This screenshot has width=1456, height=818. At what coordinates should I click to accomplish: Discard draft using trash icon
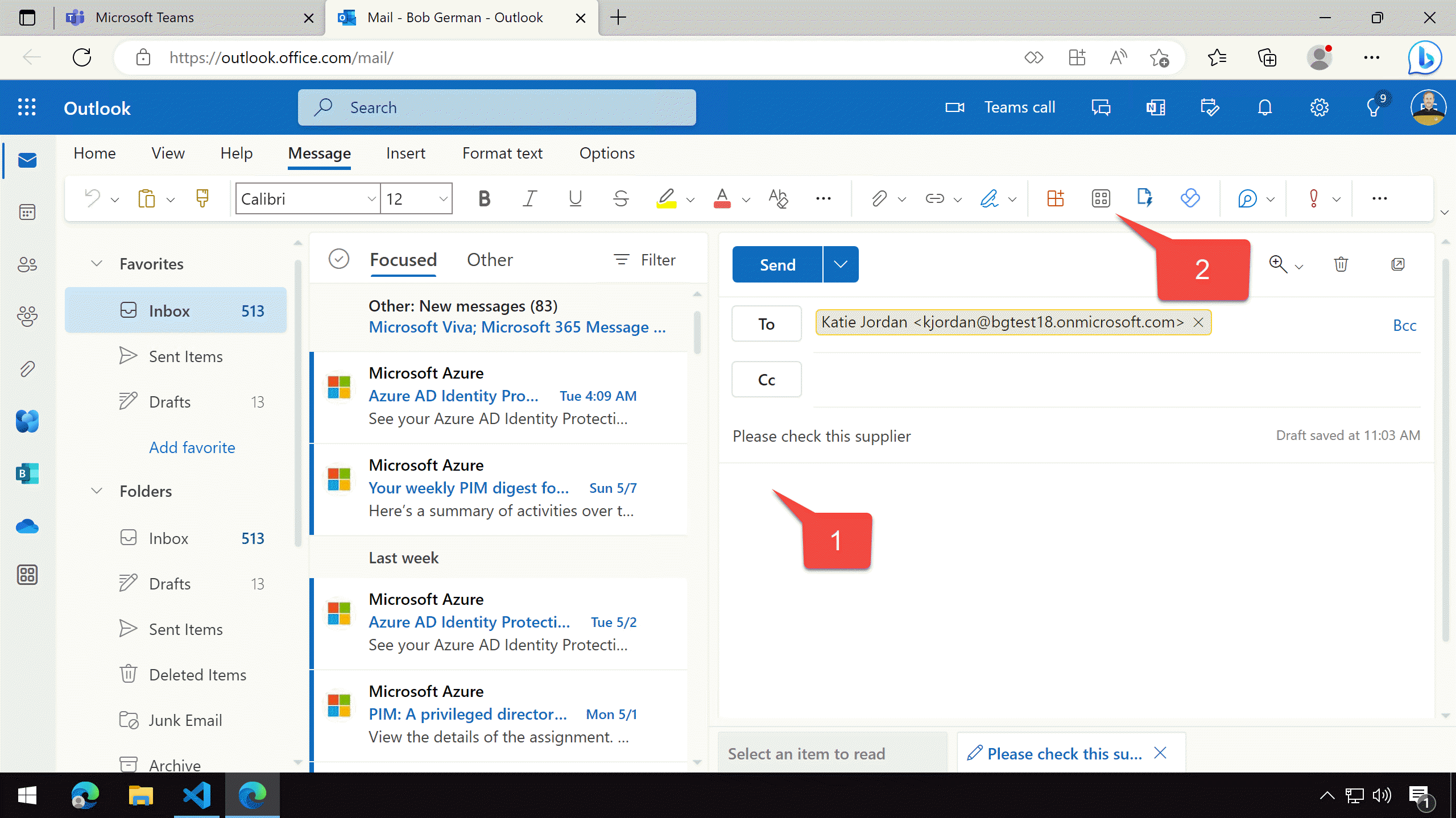pos(1341,264)
